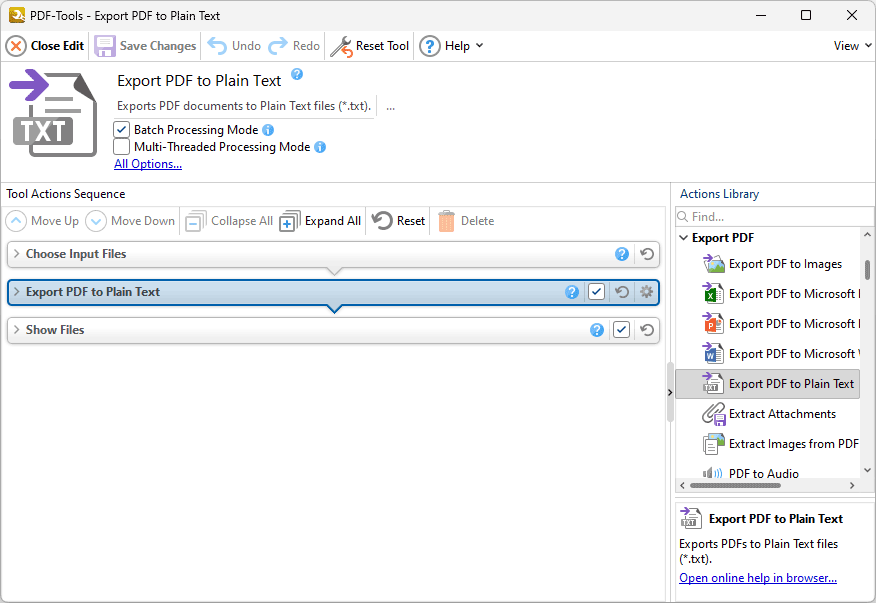Open settings gear for Export PDF to Plain Text
The image size is (876, 603).
(646, 291)
